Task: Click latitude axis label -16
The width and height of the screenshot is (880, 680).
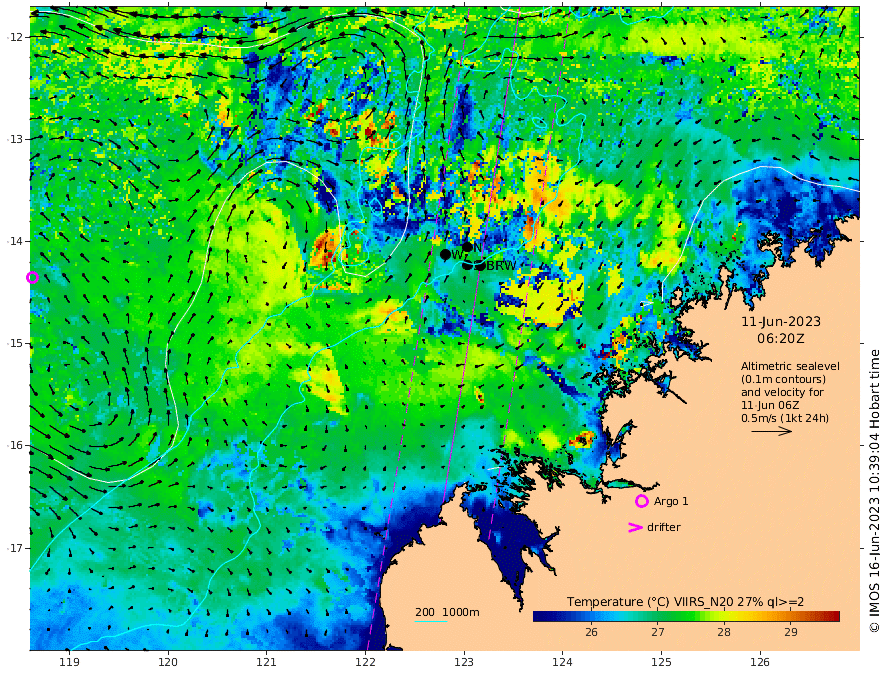Action: [x=15, y=445]
